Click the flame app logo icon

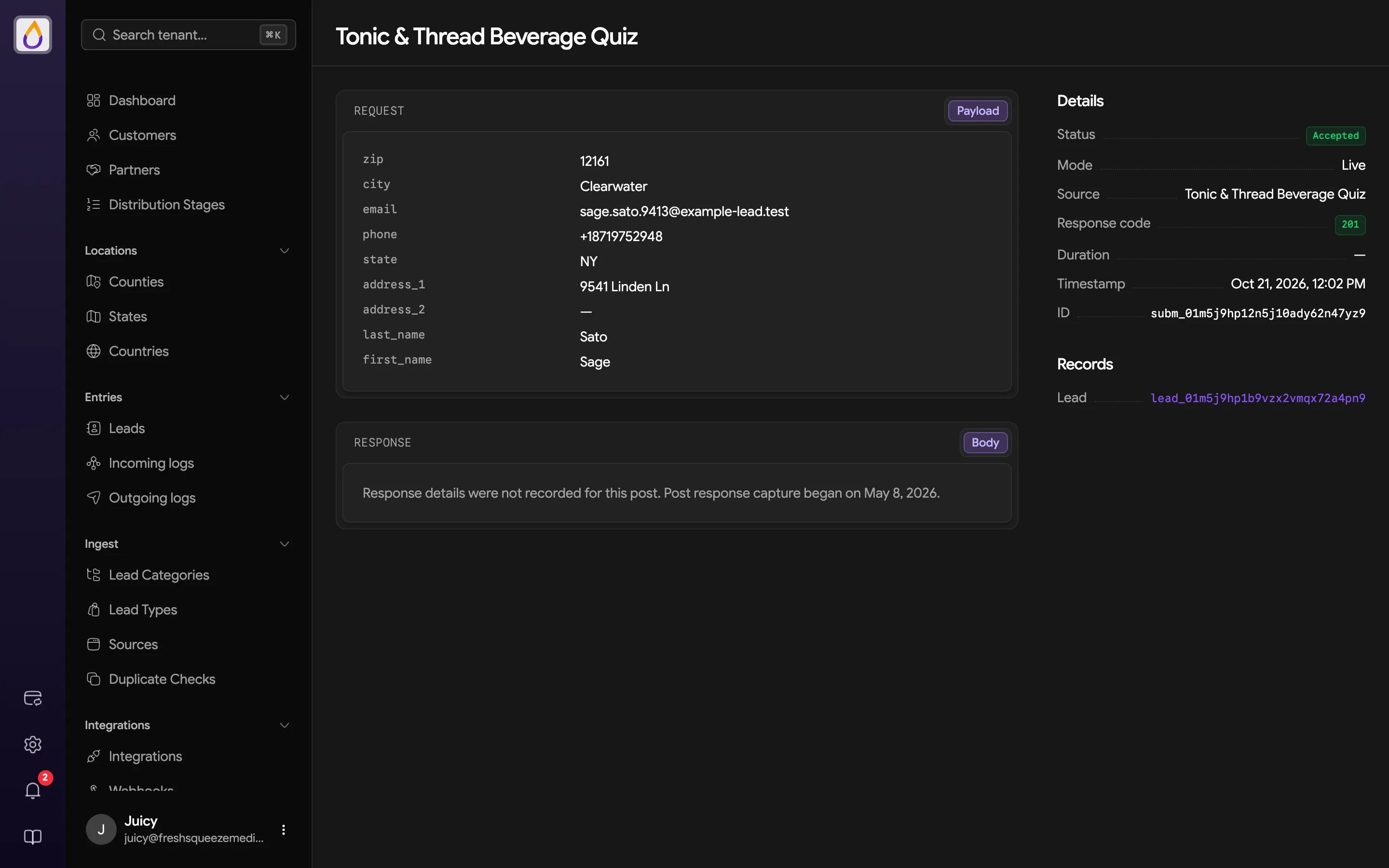point(33,34)
